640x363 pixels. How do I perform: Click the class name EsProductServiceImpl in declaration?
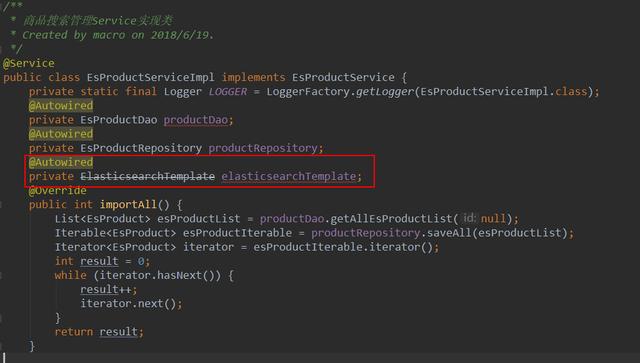click(x=150, y=77)
